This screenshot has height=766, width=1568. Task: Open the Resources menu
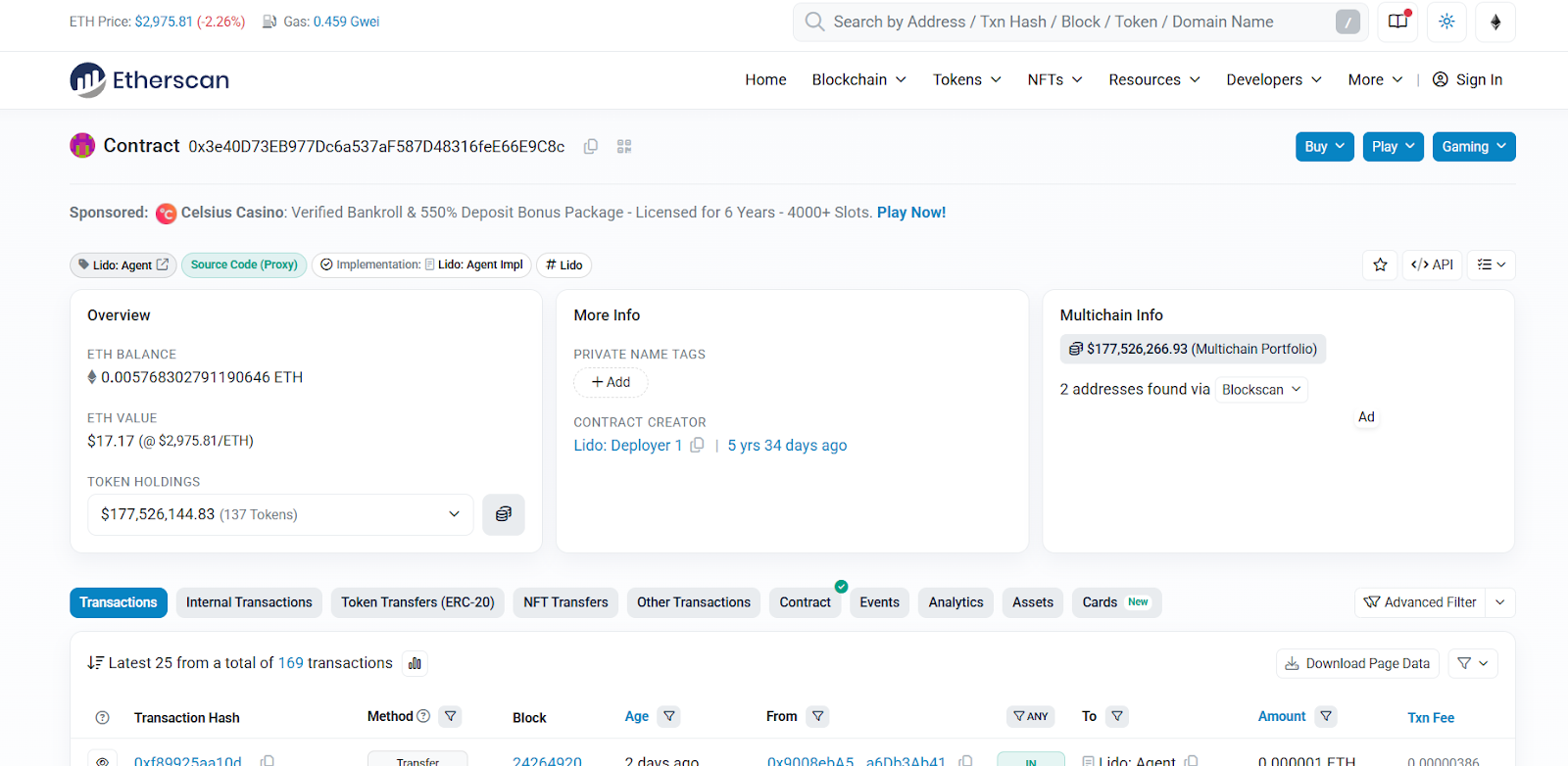point(1154,79)
